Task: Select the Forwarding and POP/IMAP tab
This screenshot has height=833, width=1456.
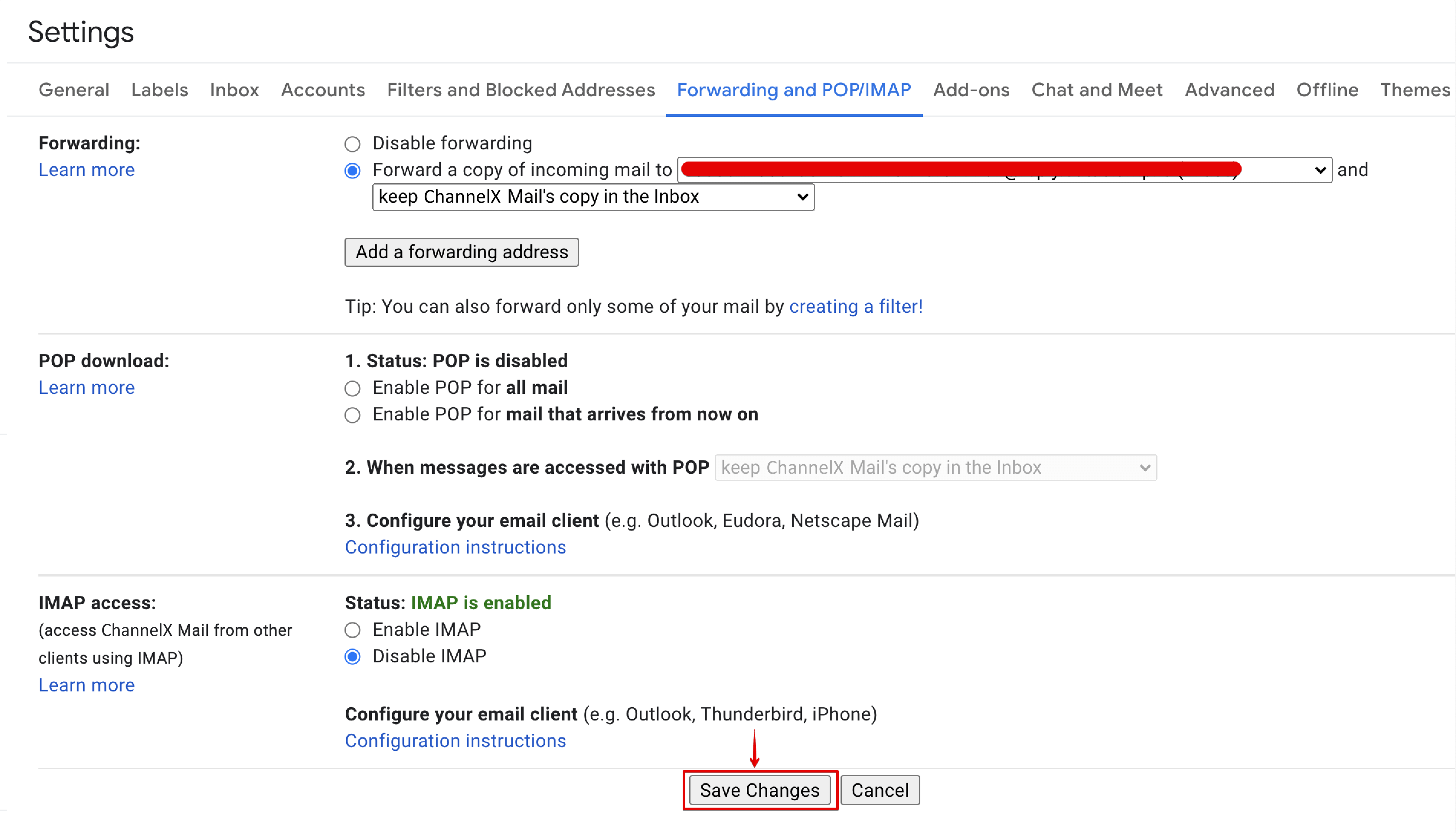Action: tap(794, 90)
